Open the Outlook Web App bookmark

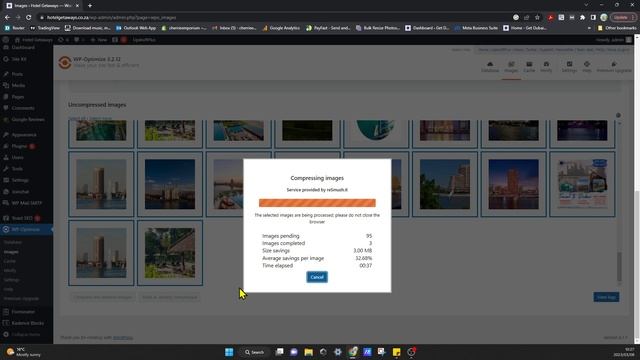(x=136, y=28)
